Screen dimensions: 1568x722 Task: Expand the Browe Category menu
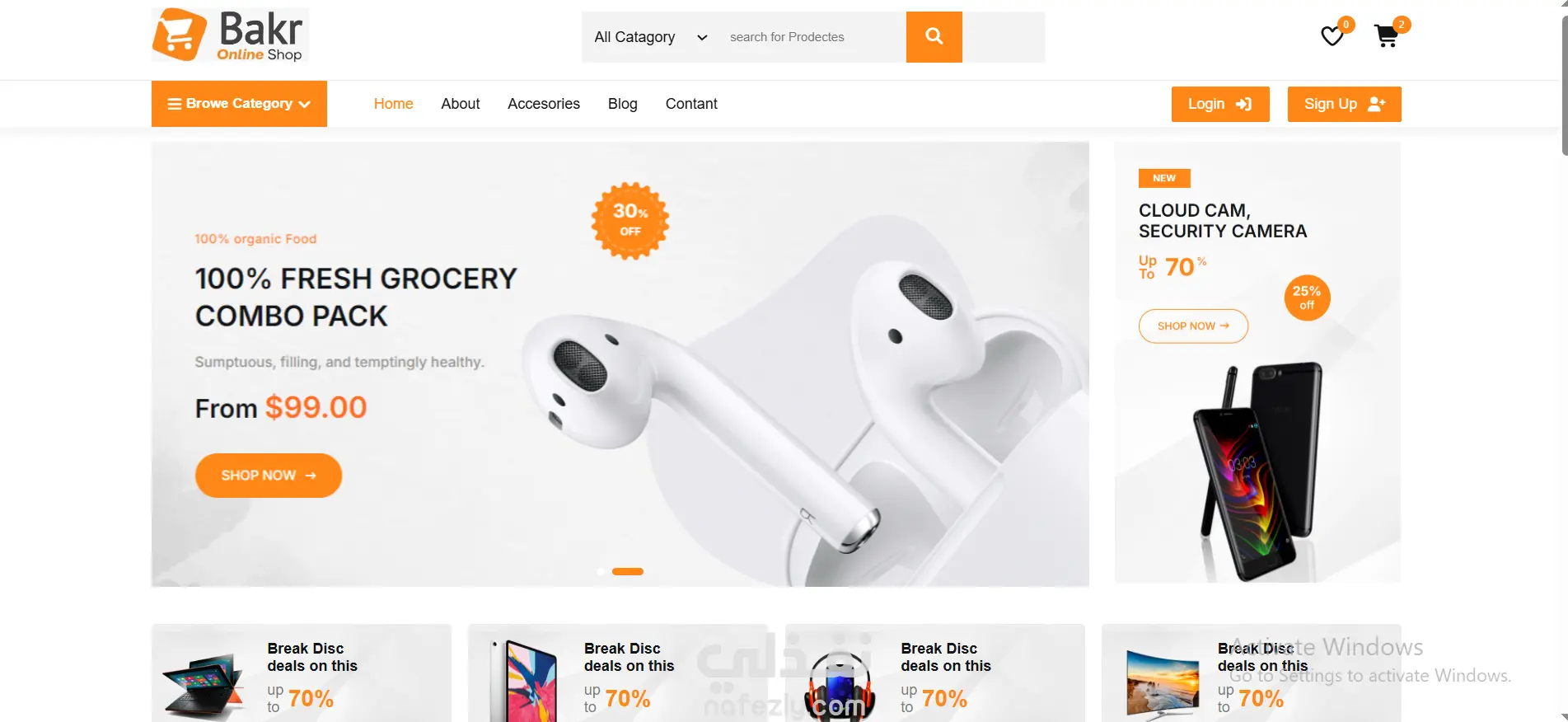click(x=239, y=104)
